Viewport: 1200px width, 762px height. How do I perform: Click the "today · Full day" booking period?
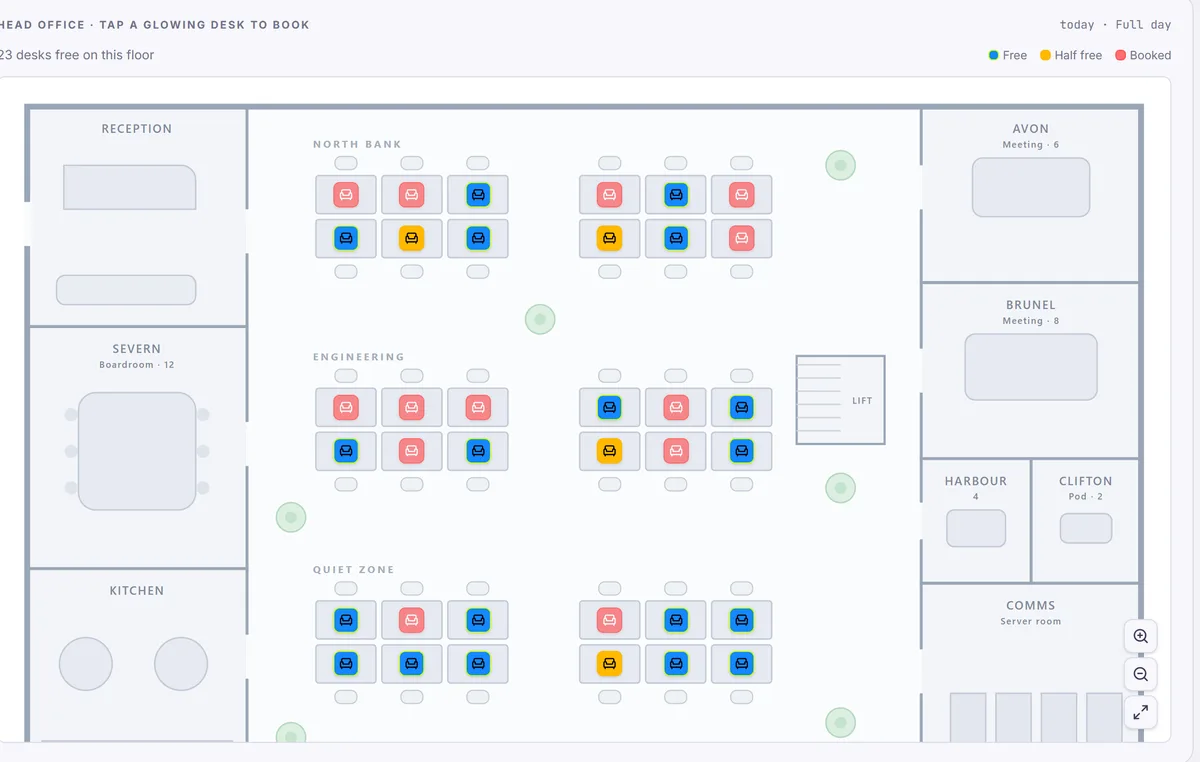tap(1115, 24)
